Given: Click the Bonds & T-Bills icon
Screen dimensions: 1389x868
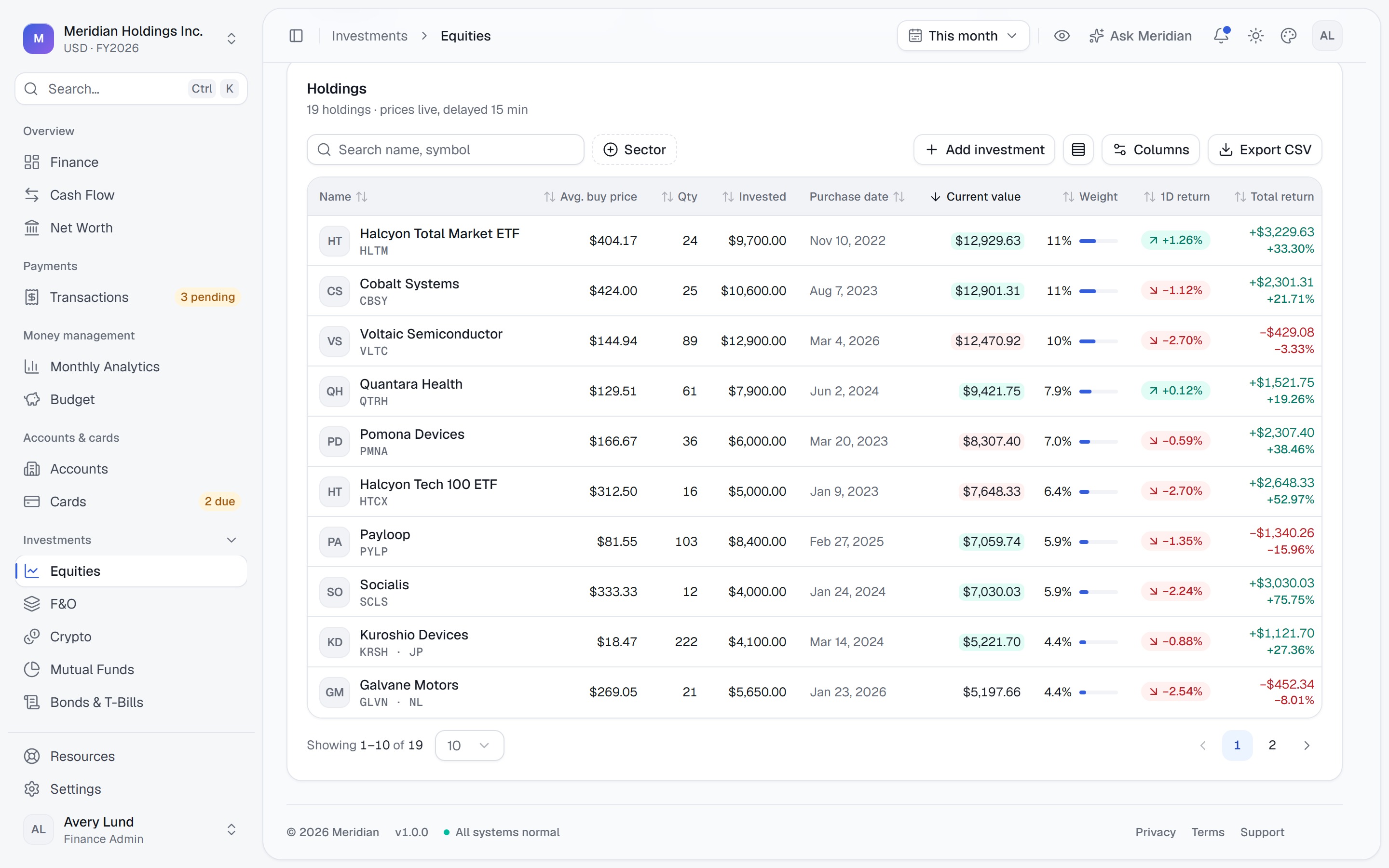Looking at the screenshot, I should [31, 702].
